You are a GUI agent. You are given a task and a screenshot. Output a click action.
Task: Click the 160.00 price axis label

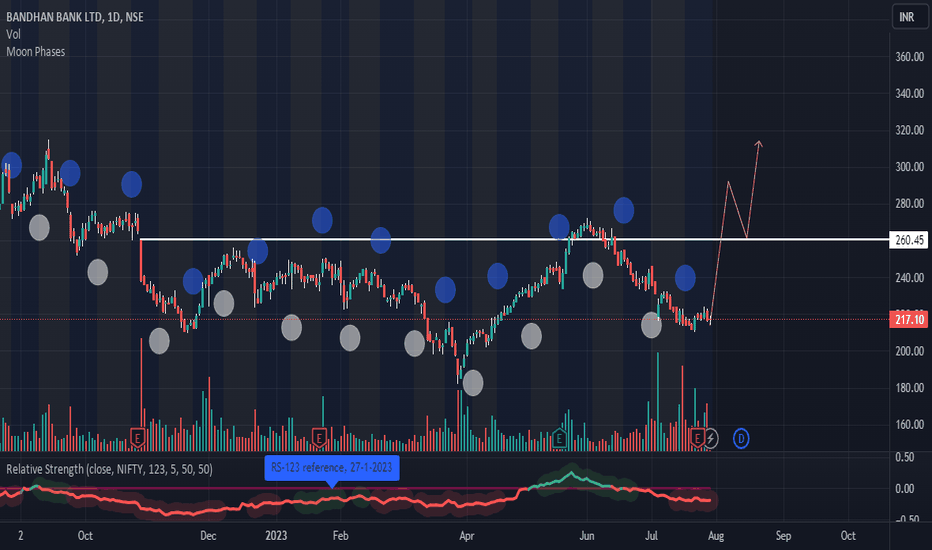909,425
